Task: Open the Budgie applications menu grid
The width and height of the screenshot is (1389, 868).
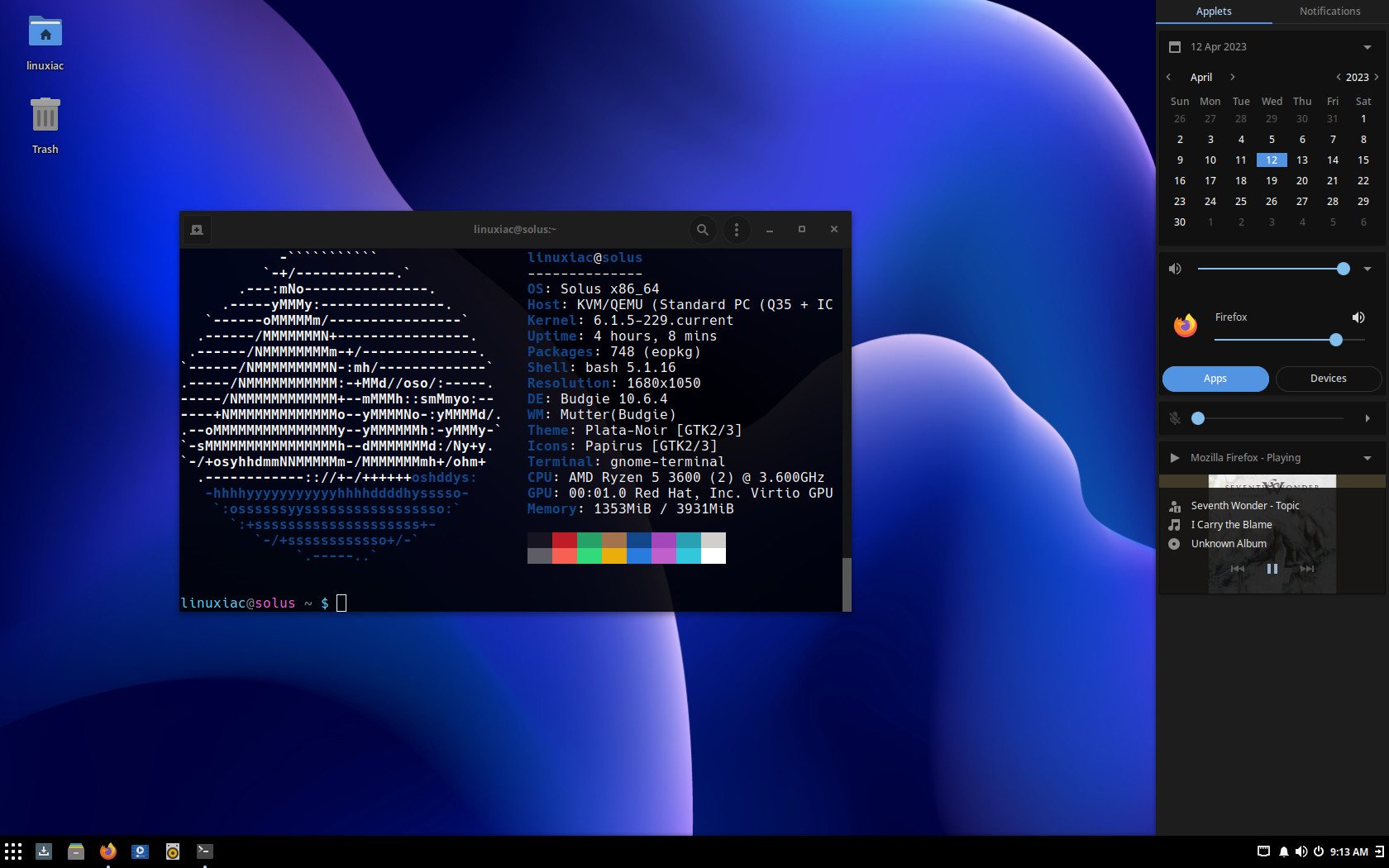Action: [x=12, y=851]
